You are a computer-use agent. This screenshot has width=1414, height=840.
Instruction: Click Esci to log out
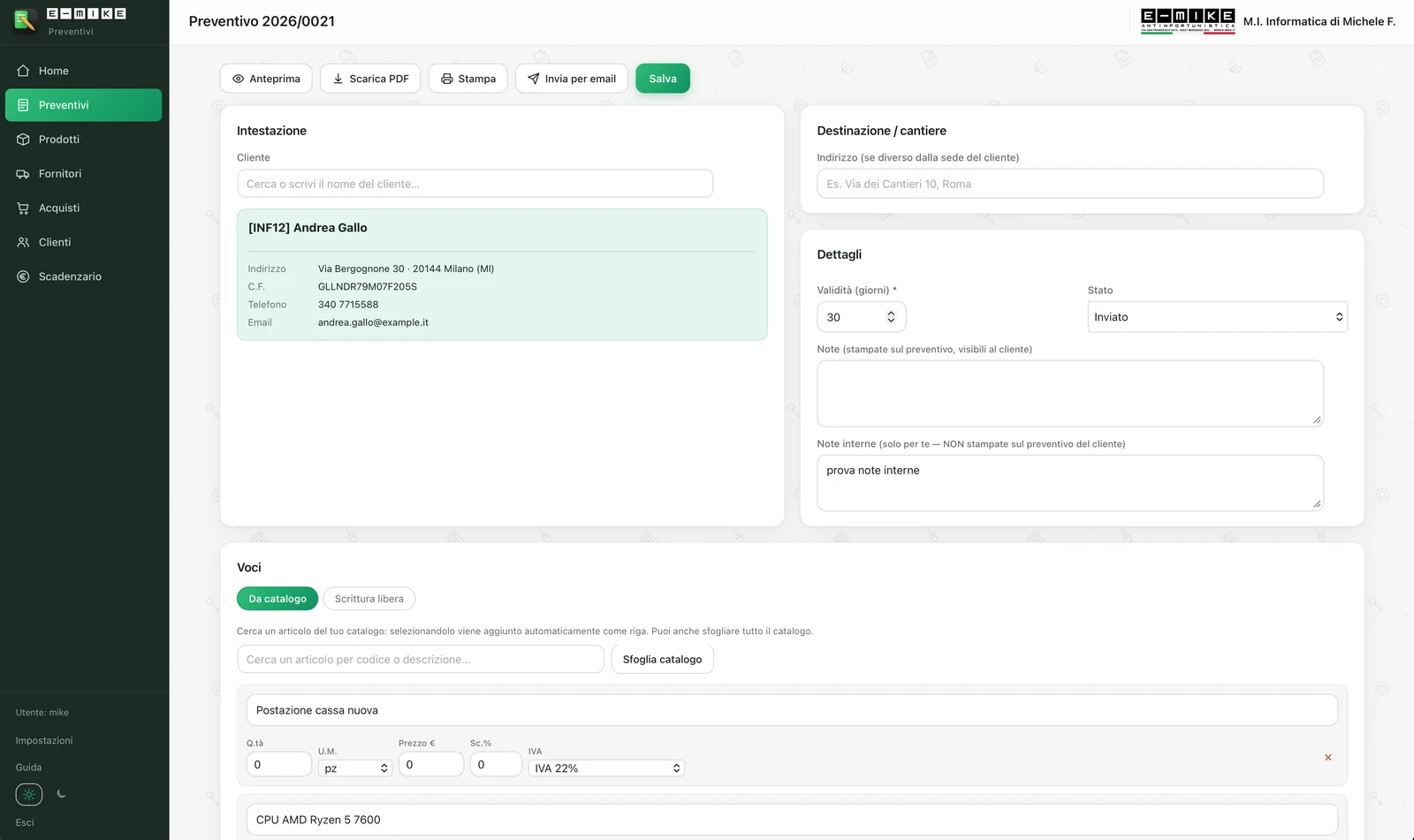point(25,822)
